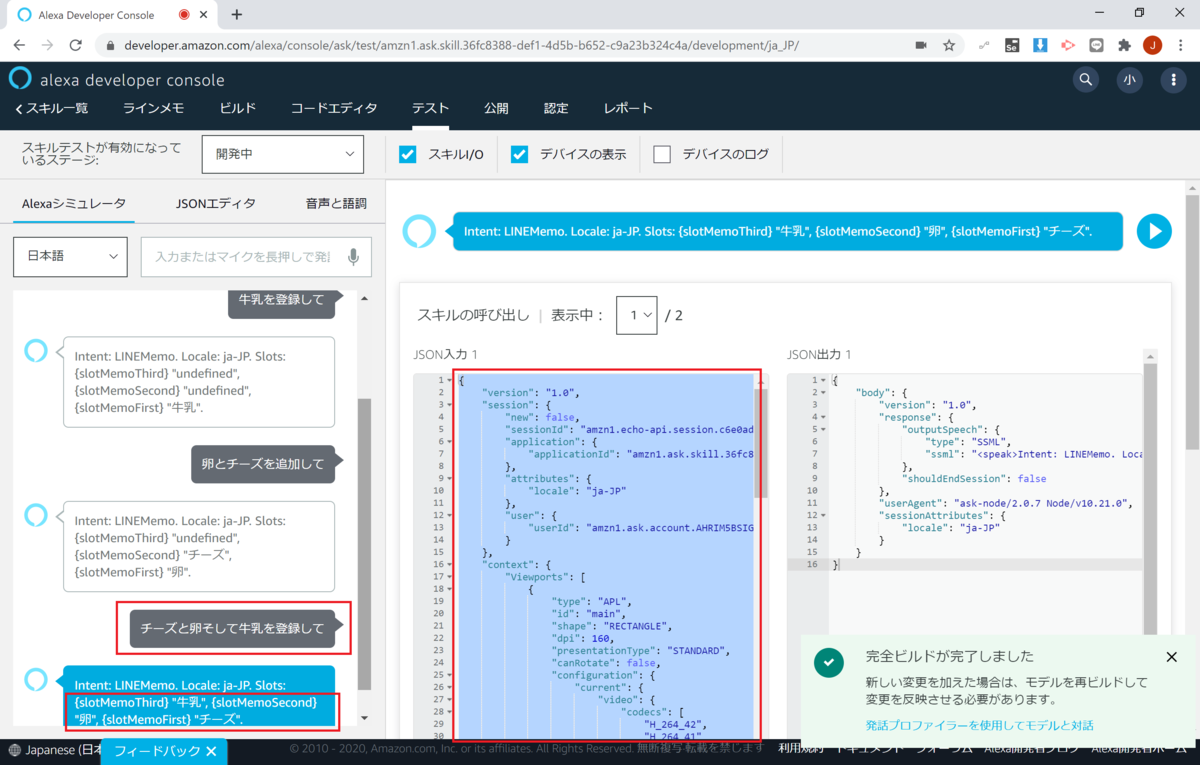This screenshot has width=1200, height=765.
Task: Open the Chrome profile avatar J
Action: point(1152,46)
